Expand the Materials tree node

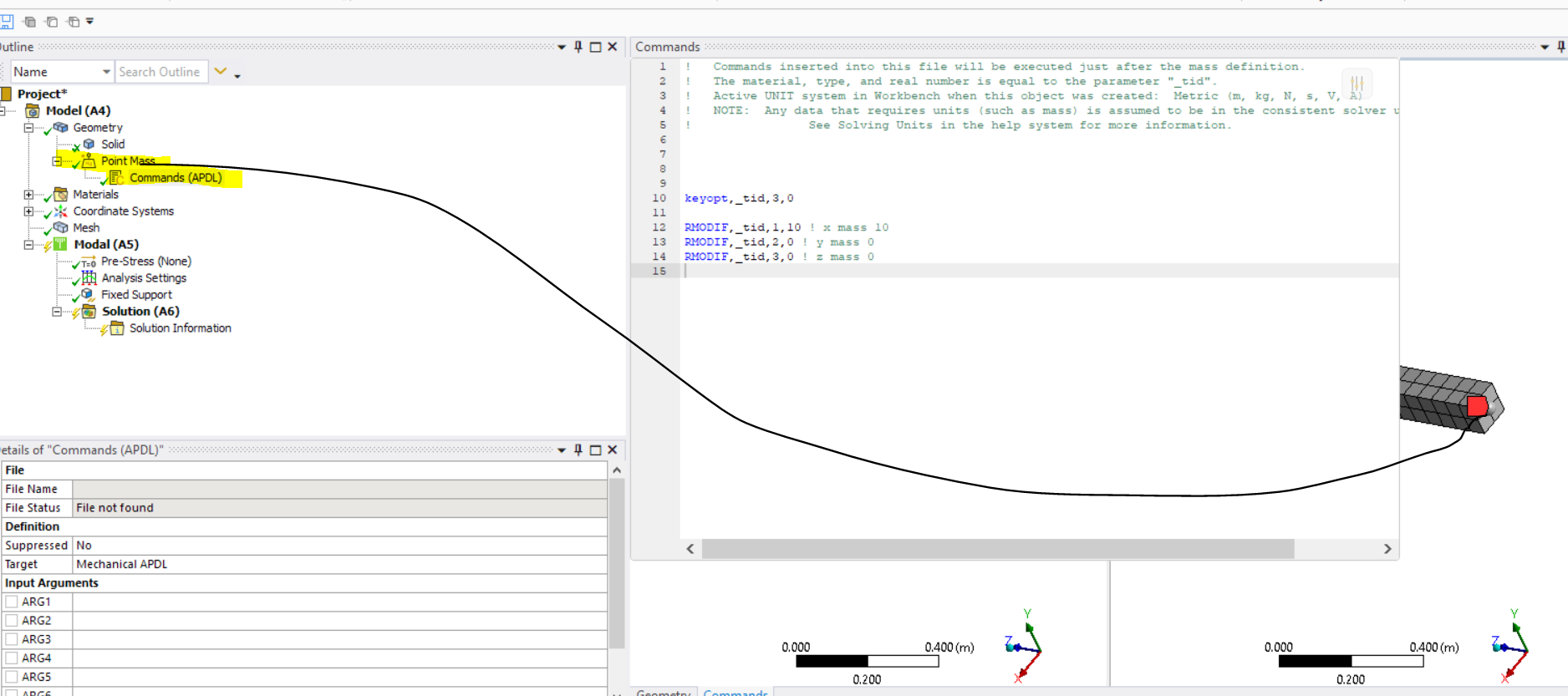coord(28,195)
